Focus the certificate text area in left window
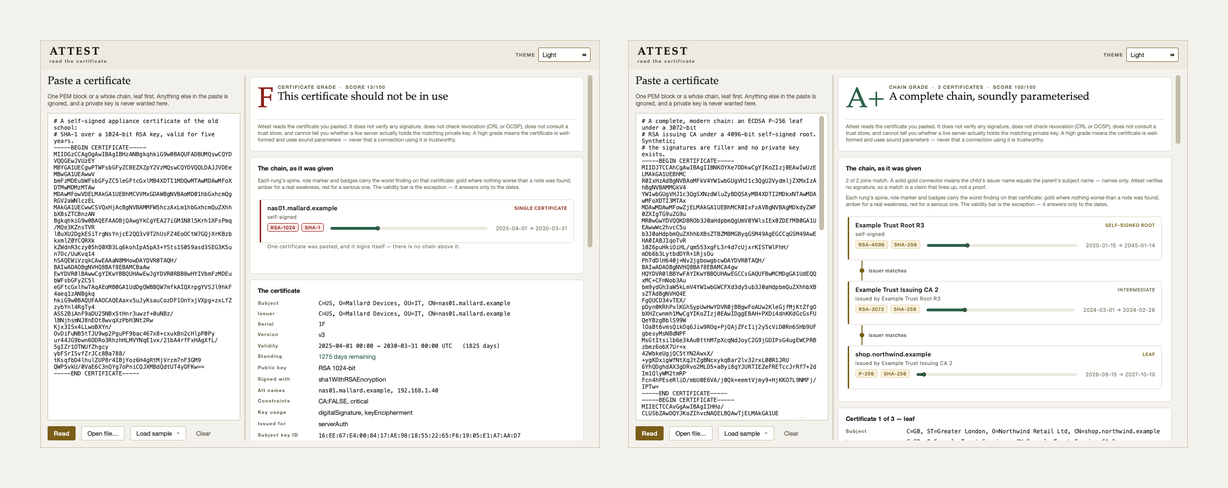Viewport: 1228px width, 488px height. (144, 265)
